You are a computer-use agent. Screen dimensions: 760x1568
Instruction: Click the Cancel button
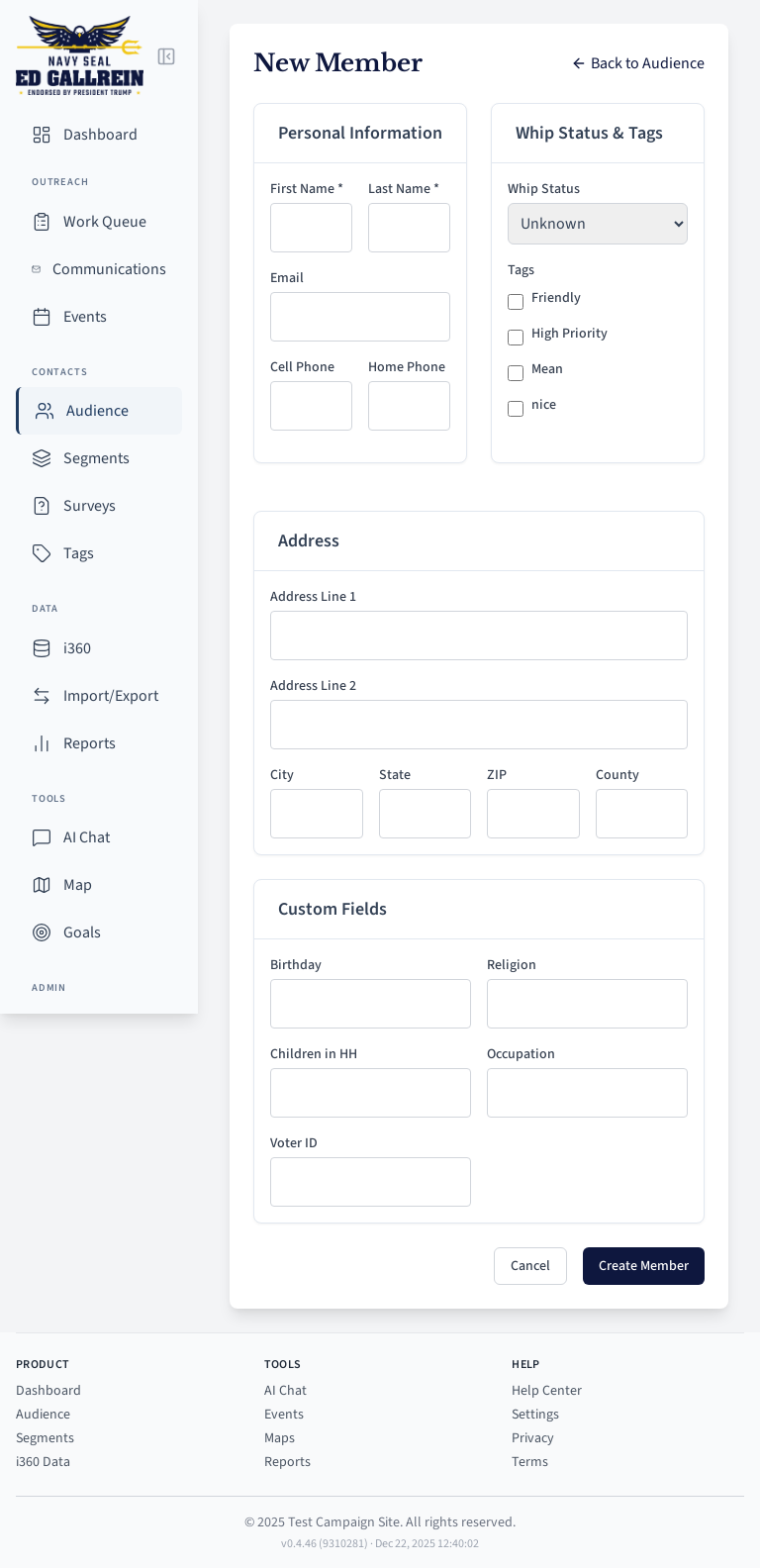[x=529, y=1266]
